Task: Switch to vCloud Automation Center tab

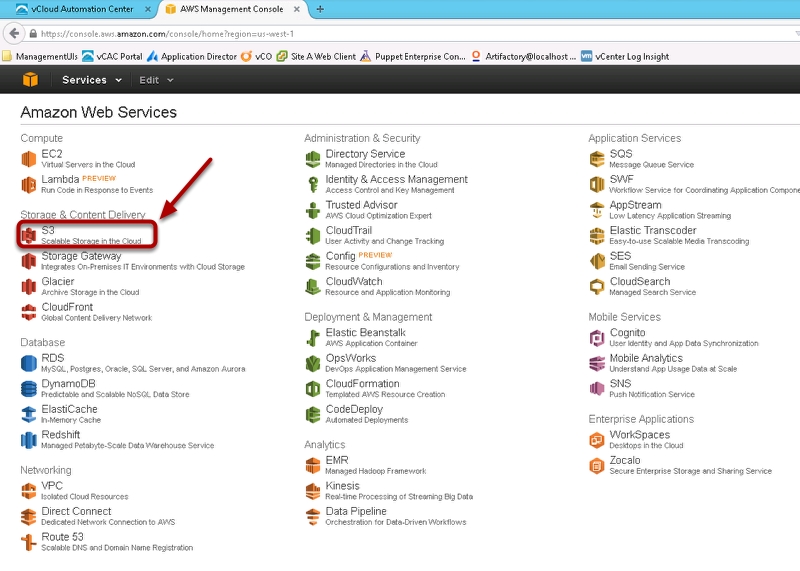Action: (x=83, y=9)
